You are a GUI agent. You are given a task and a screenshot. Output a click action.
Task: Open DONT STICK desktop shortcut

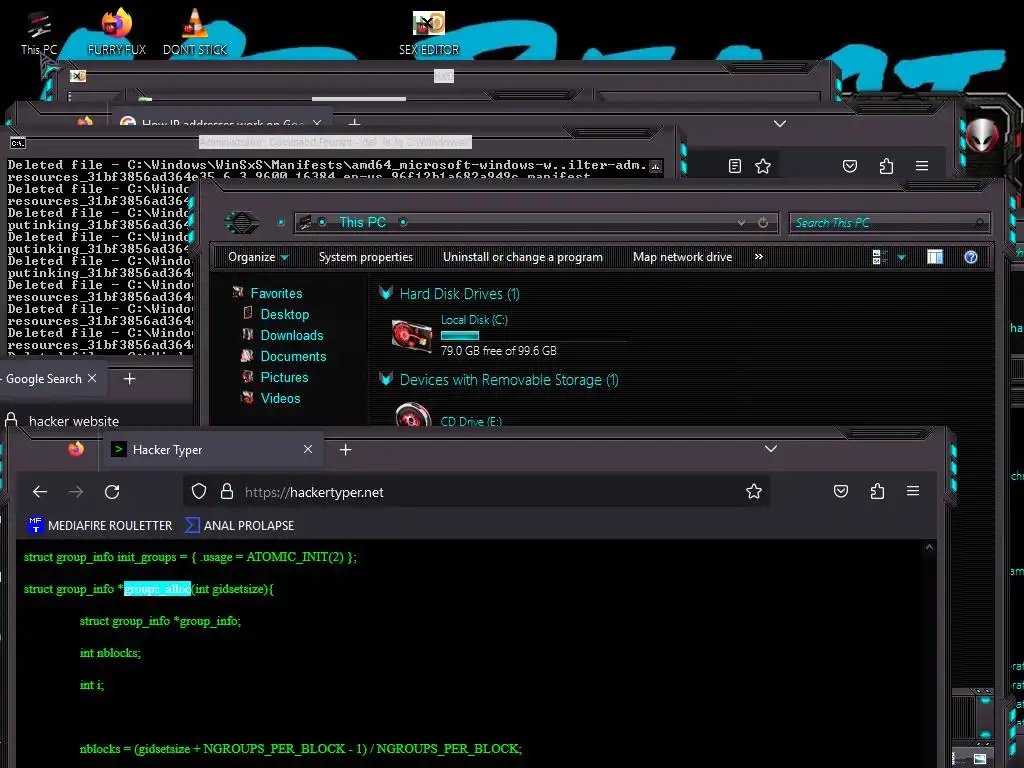195,33
